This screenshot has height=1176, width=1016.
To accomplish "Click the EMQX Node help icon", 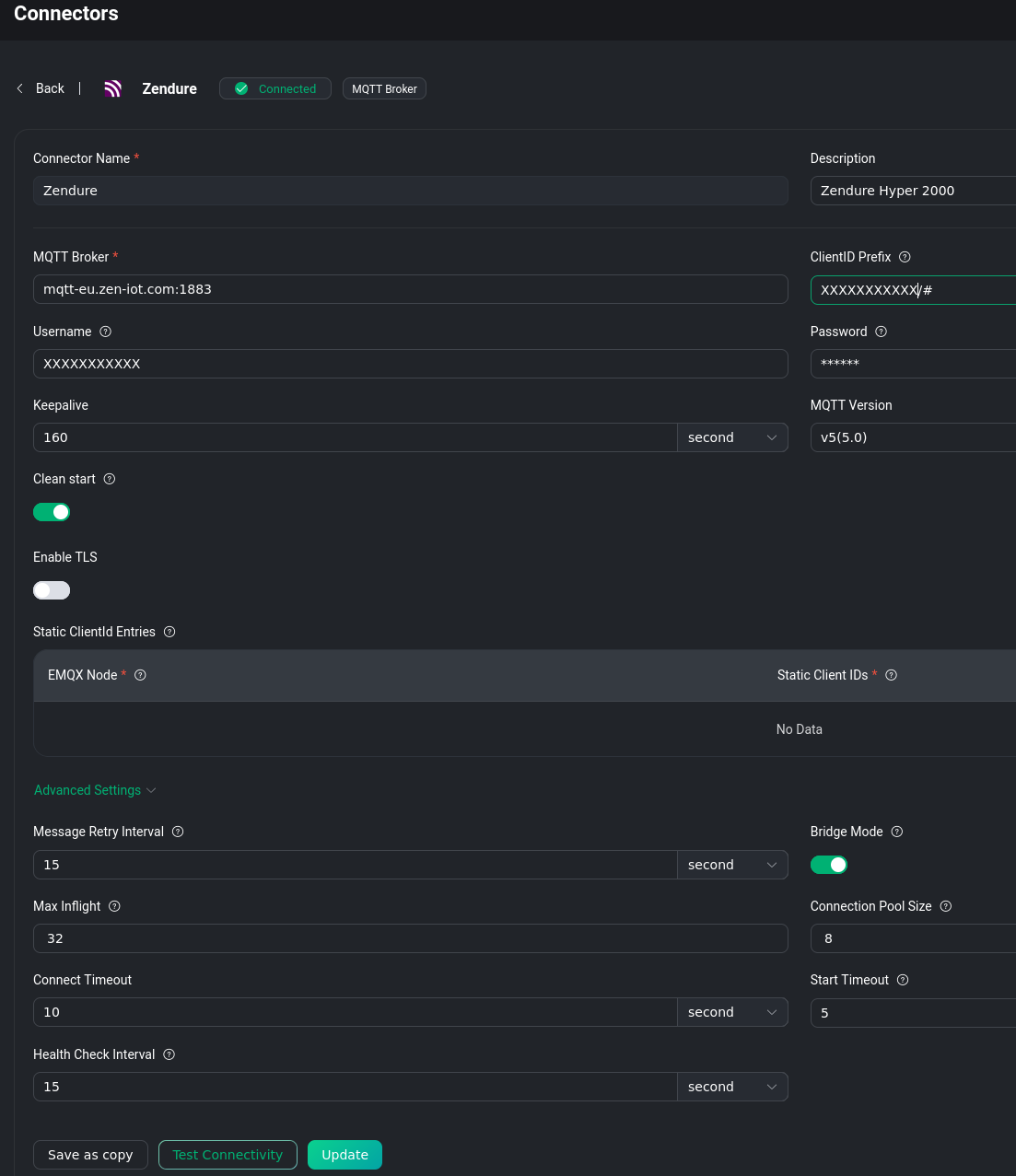I will pos(141,675).
